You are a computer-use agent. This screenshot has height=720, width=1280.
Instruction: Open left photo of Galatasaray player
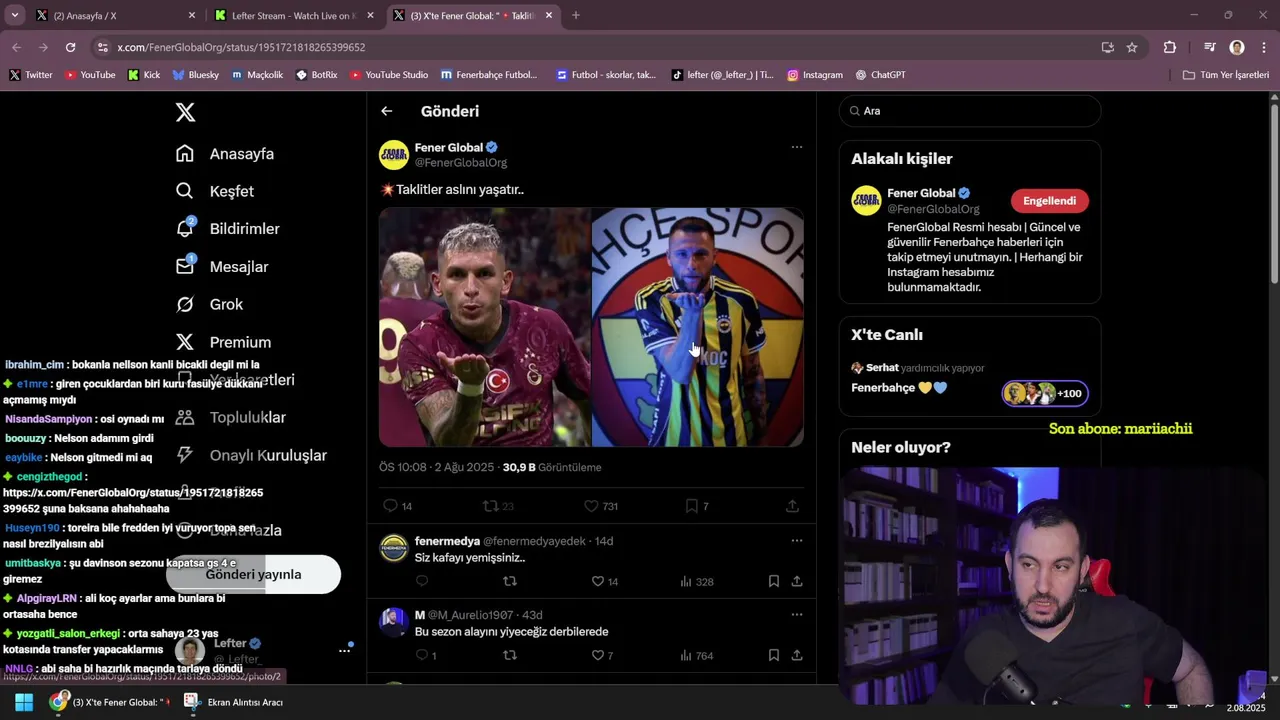[x=484, y=327]
